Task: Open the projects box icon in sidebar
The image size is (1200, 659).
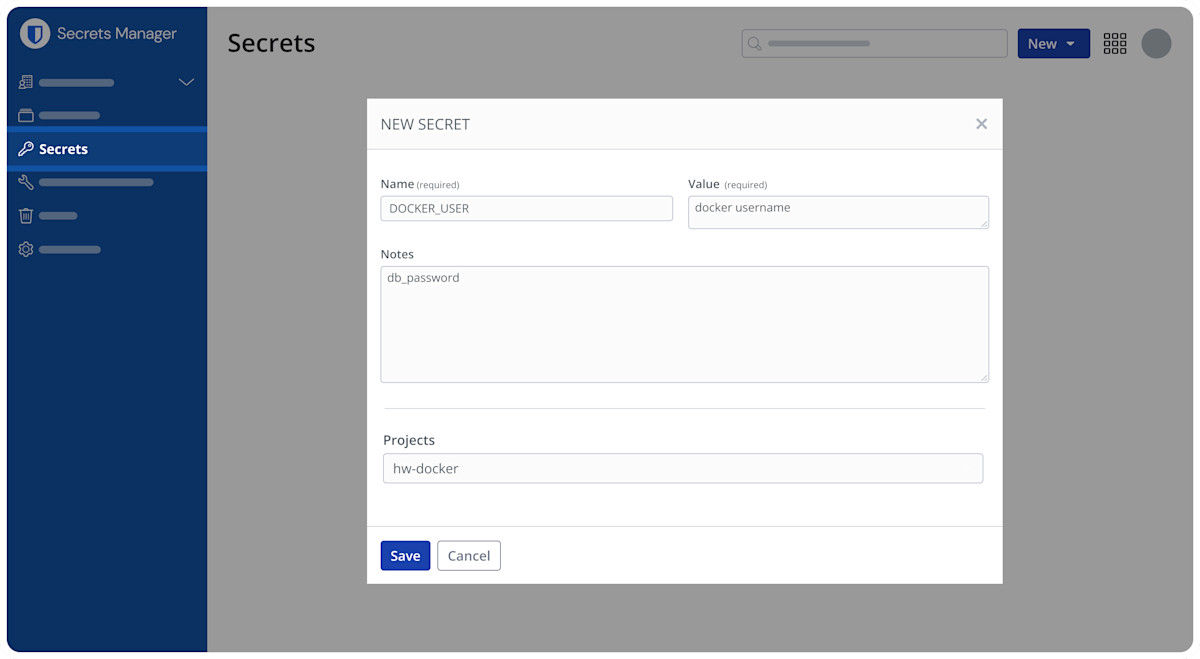Action: coord(26,115)
